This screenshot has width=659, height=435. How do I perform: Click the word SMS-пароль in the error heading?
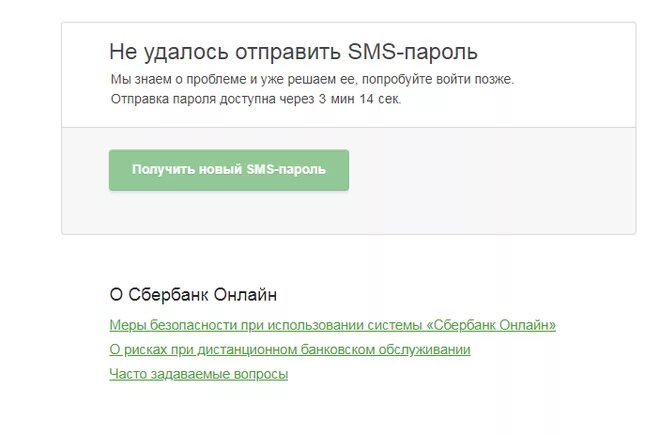click(x=412, y=52)
